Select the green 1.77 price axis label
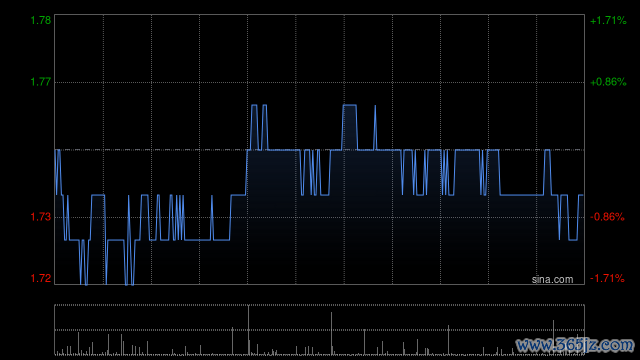This screenshot has height=360, width=640. point(41,82)
